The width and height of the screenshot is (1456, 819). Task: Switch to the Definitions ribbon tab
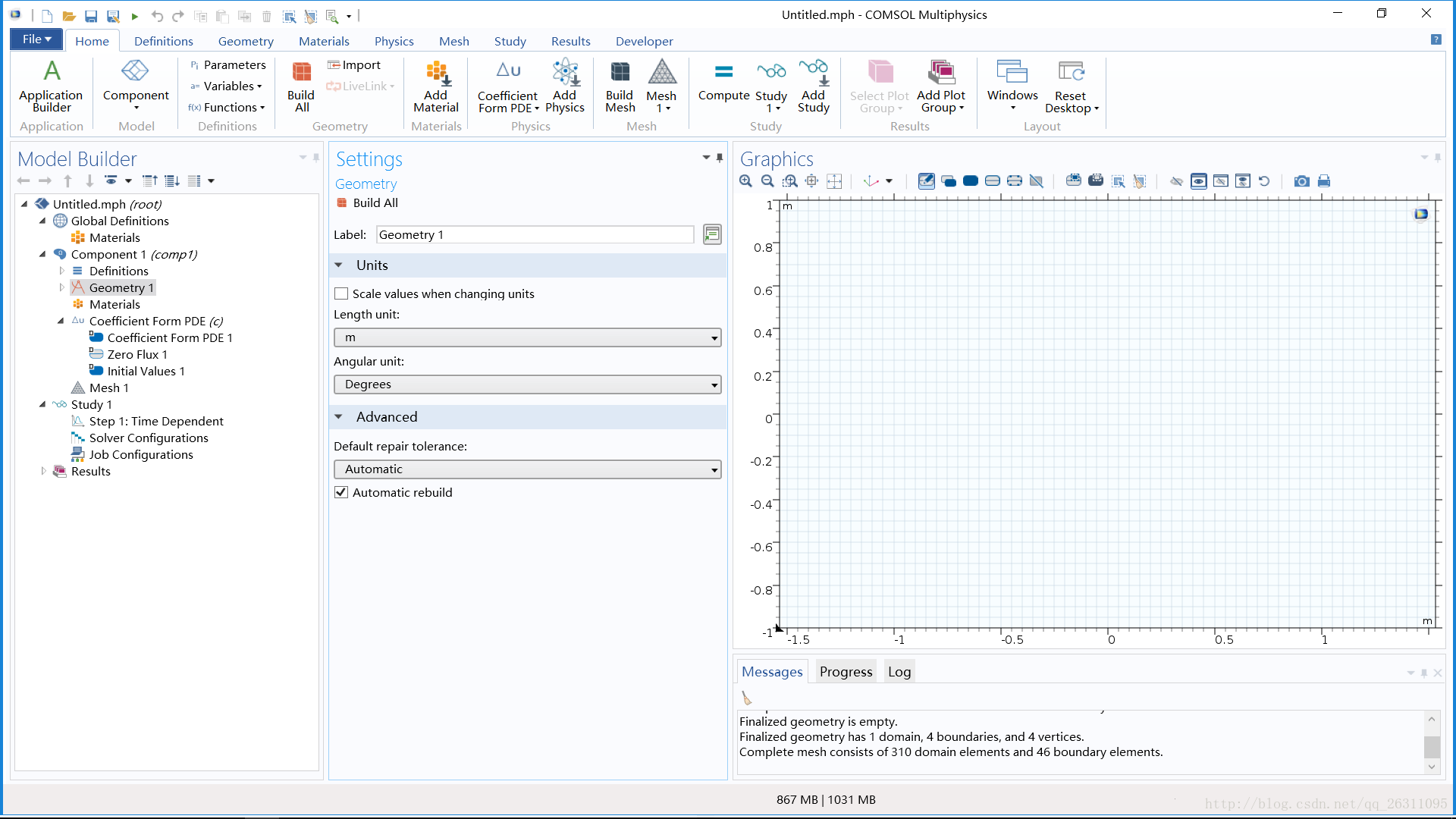pos(163,41)
